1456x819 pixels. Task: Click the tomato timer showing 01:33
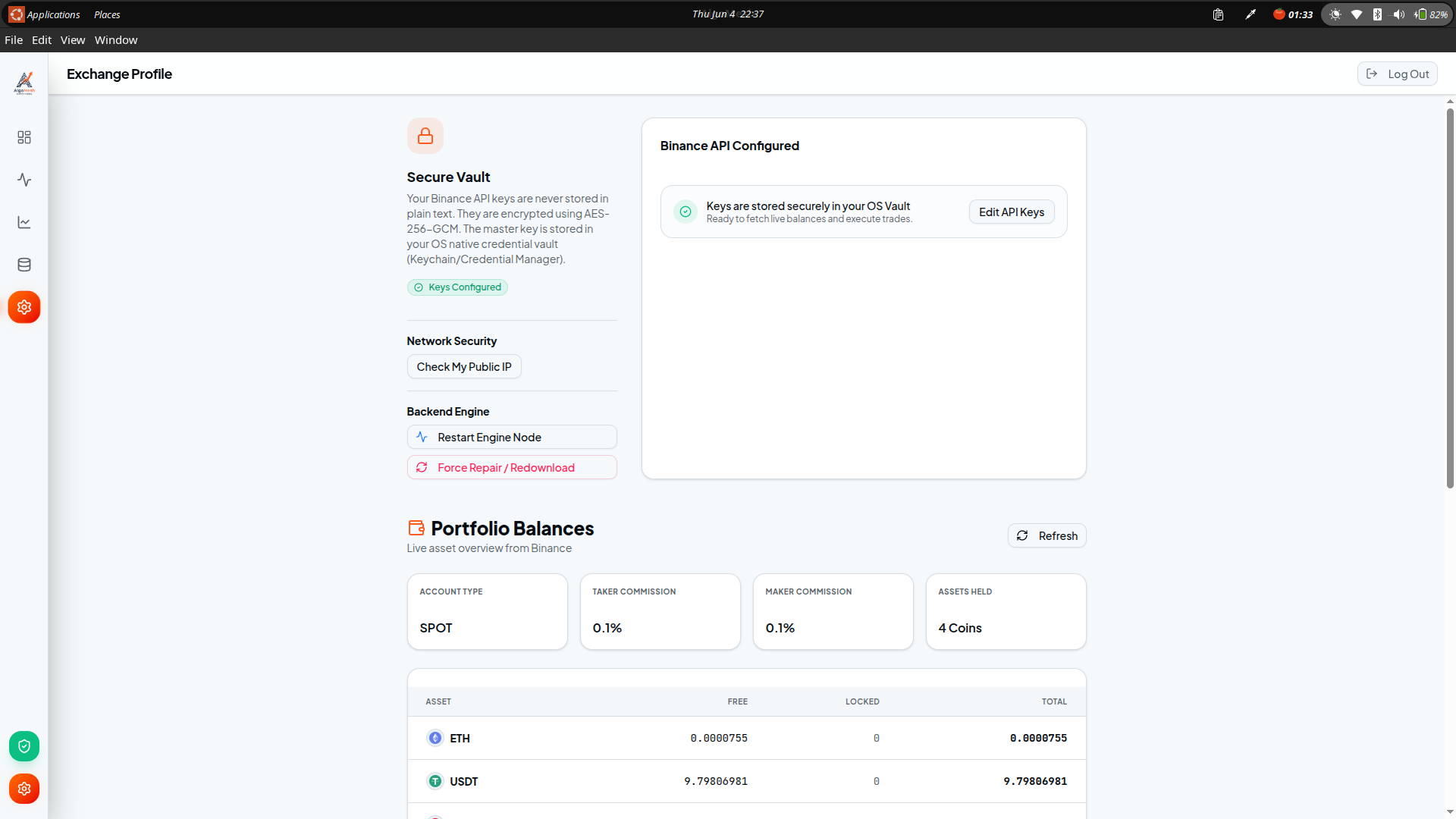click(x=1293, y=14)
